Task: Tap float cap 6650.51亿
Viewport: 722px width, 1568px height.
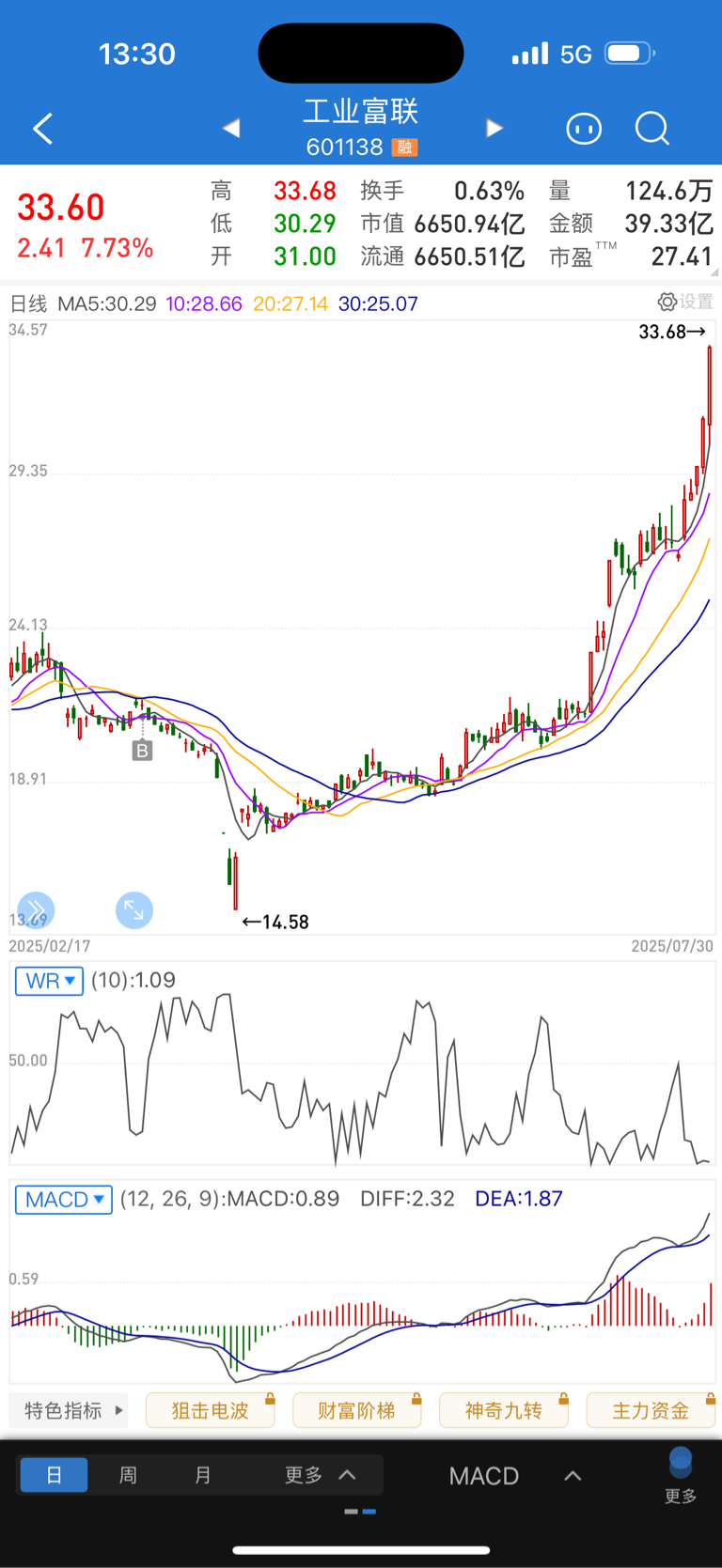Action: coord(469,256)
